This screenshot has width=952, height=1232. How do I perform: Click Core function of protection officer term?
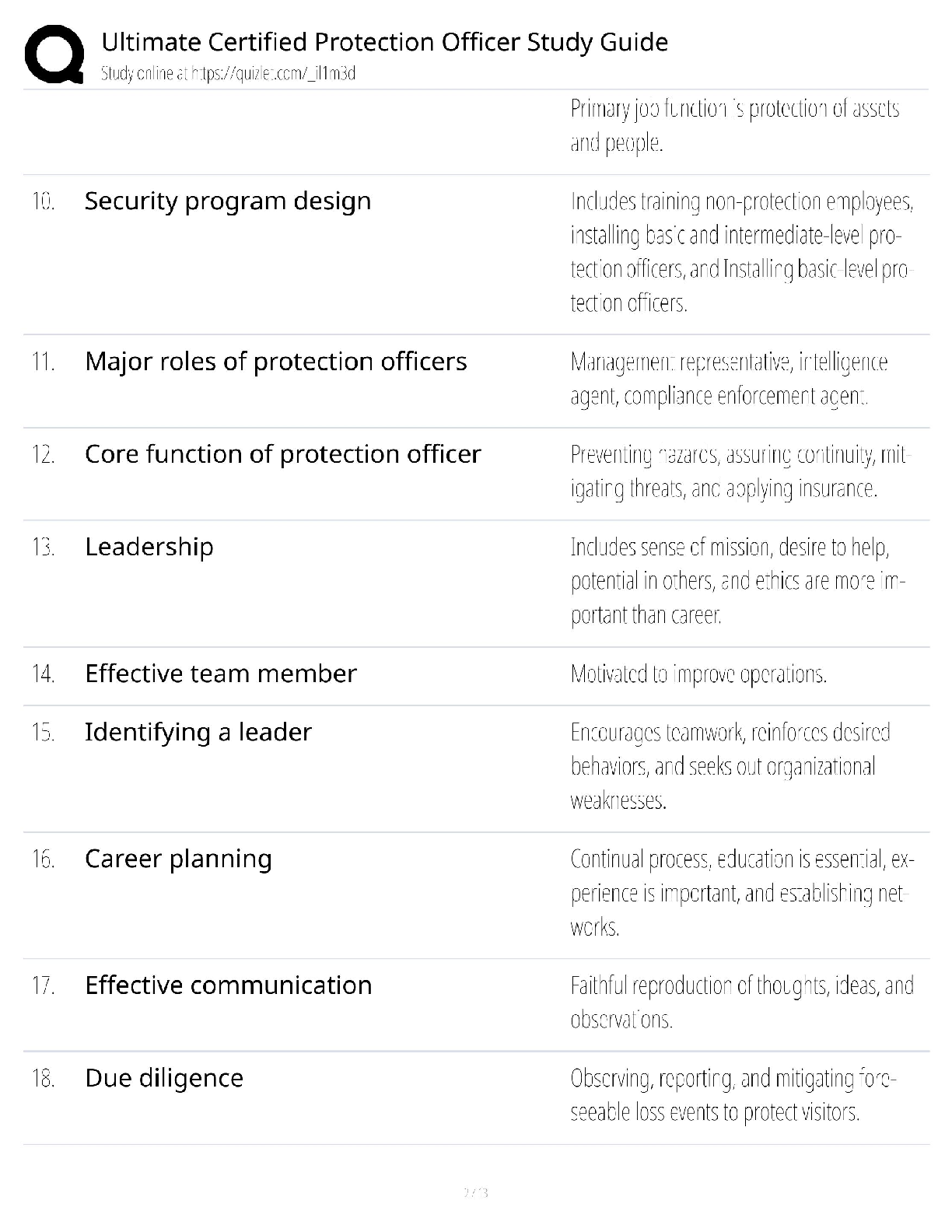pyautogui.click(x=283, y=454)
